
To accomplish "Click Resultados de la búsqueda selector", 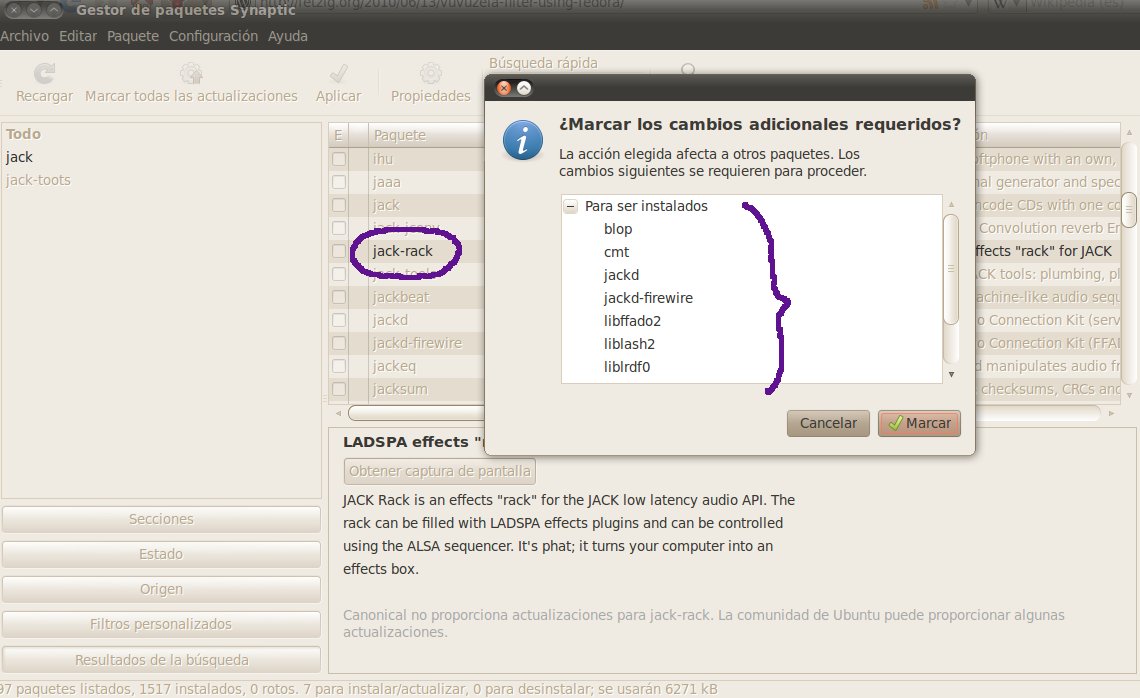I will [x=160, y=659].
